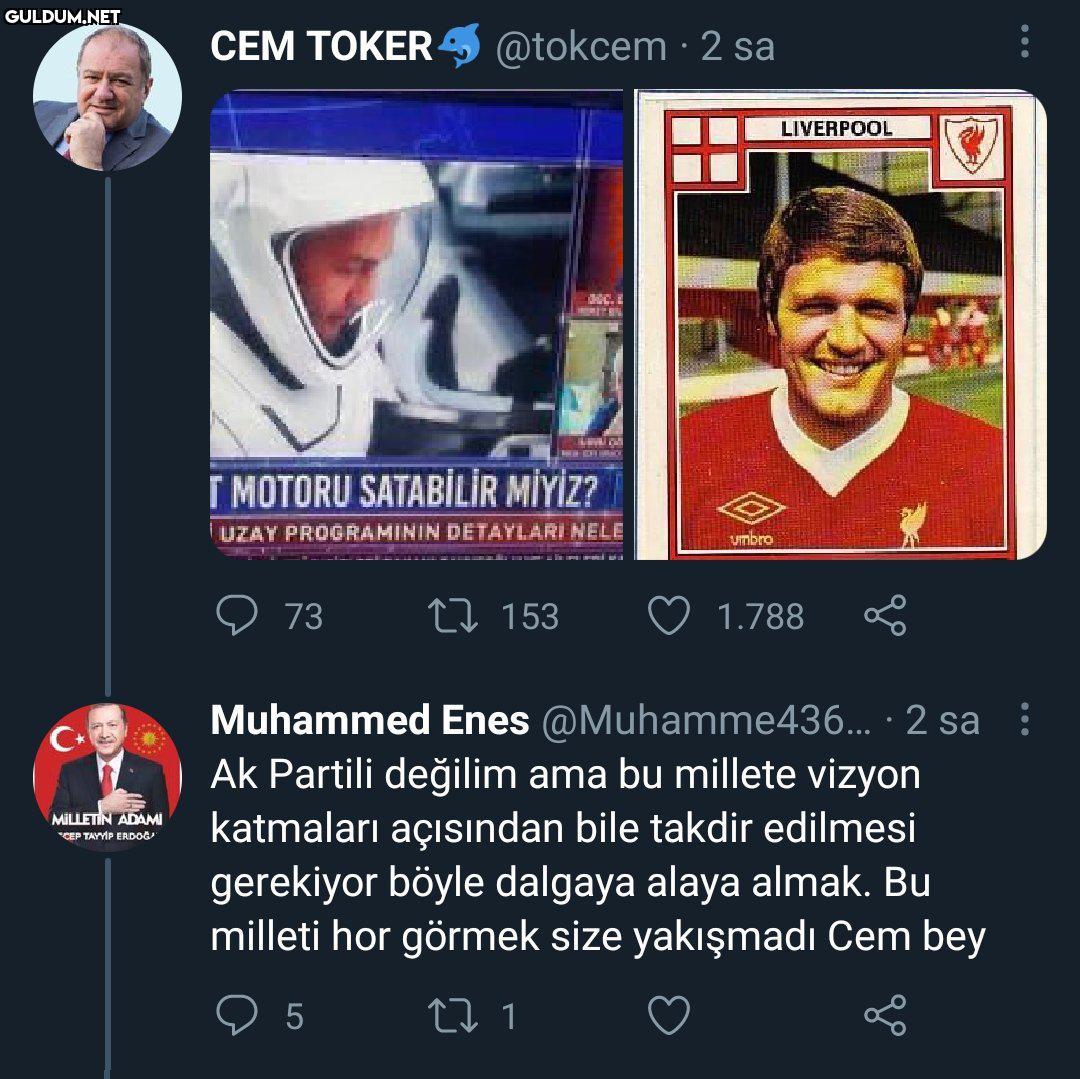This screenshot has height=1079, width=1080.
Task: View the astronaut TV screenshot image
Action: pos(416,324)
